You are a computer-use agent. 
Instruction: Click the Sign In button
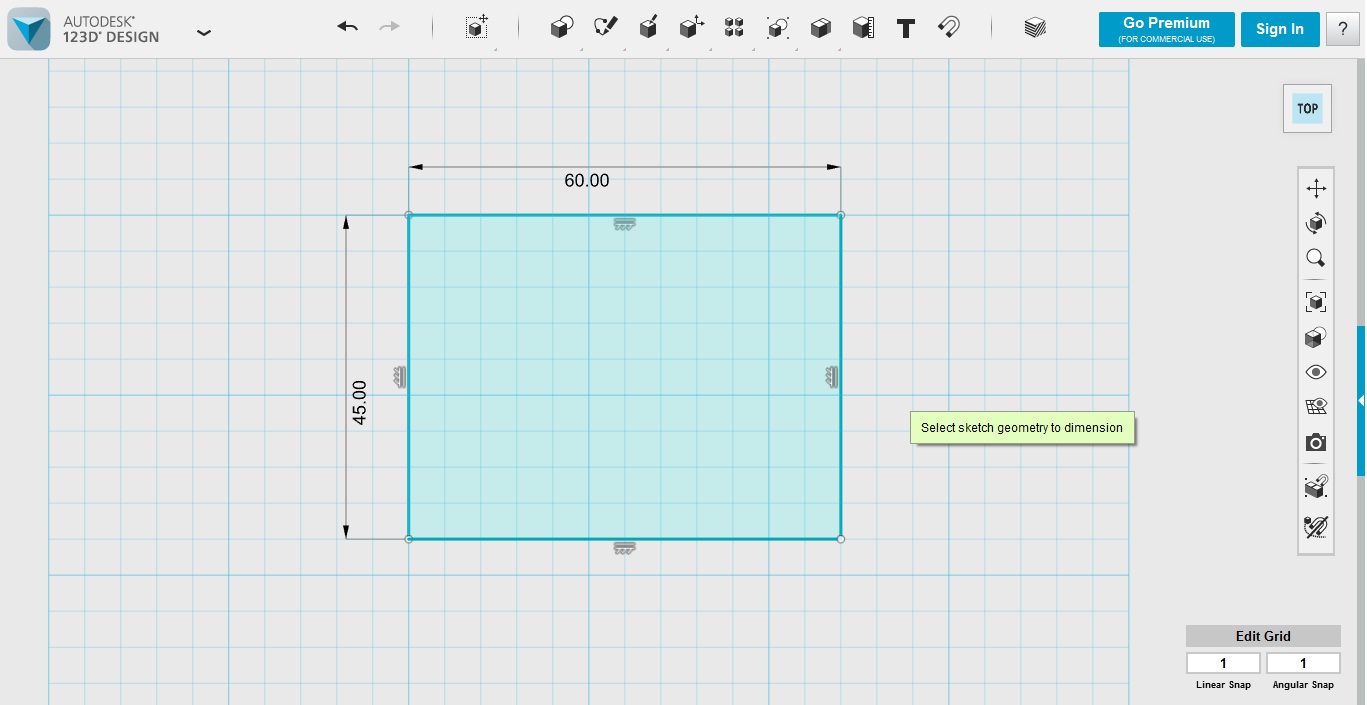[1280, 29]
